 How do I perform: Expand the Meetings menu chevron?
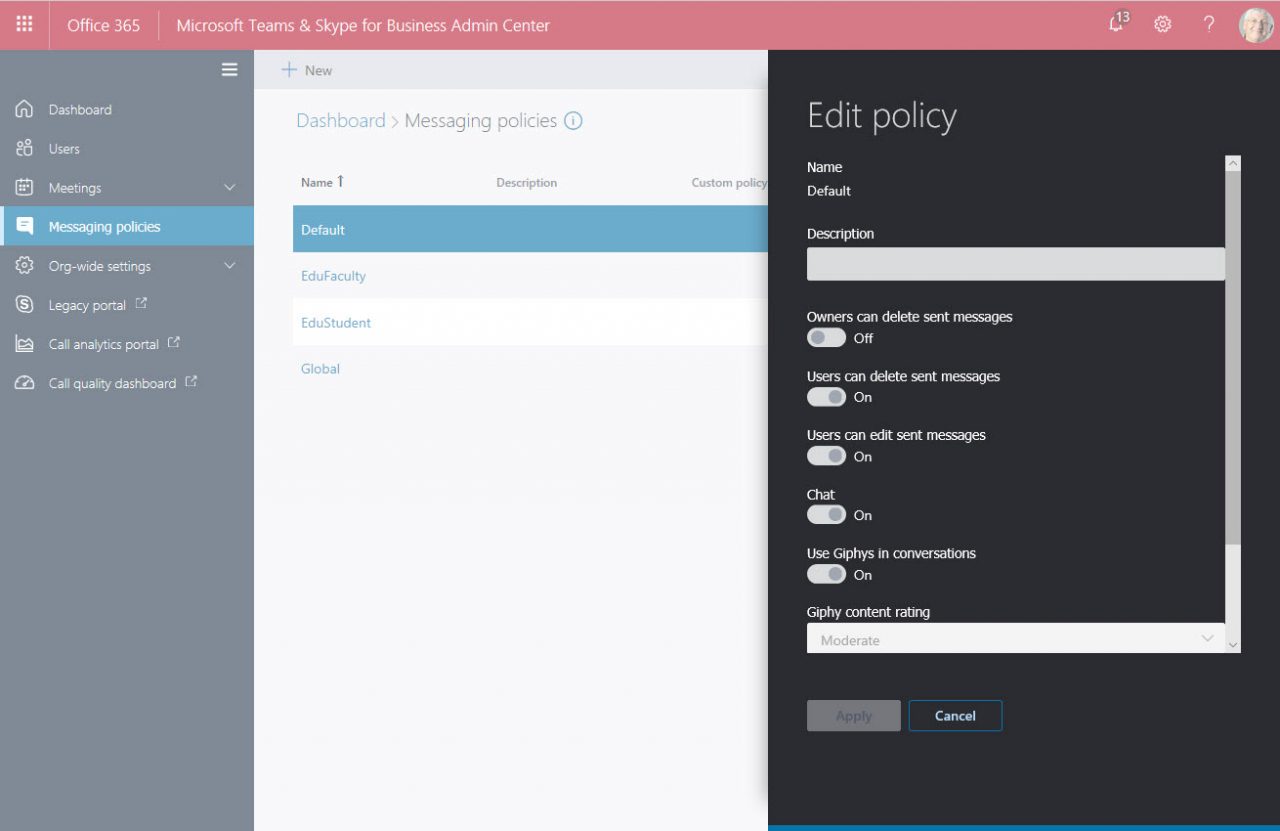pyautogui.click(x=230, y=188)
